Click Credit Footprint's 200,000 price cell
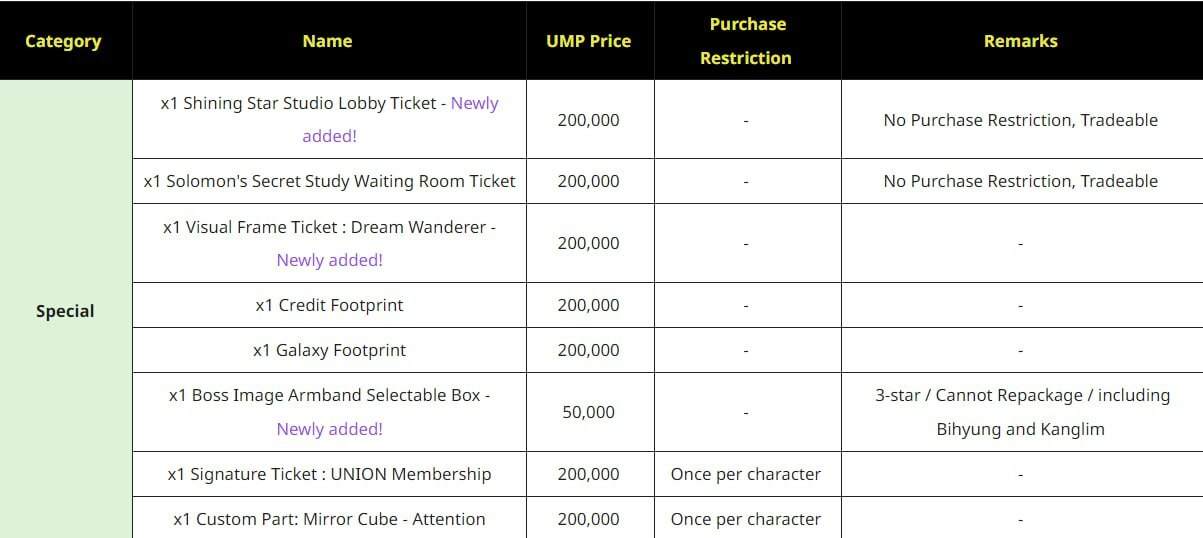The height and width of the screenshot is (538, 1203). click(588, 305)
